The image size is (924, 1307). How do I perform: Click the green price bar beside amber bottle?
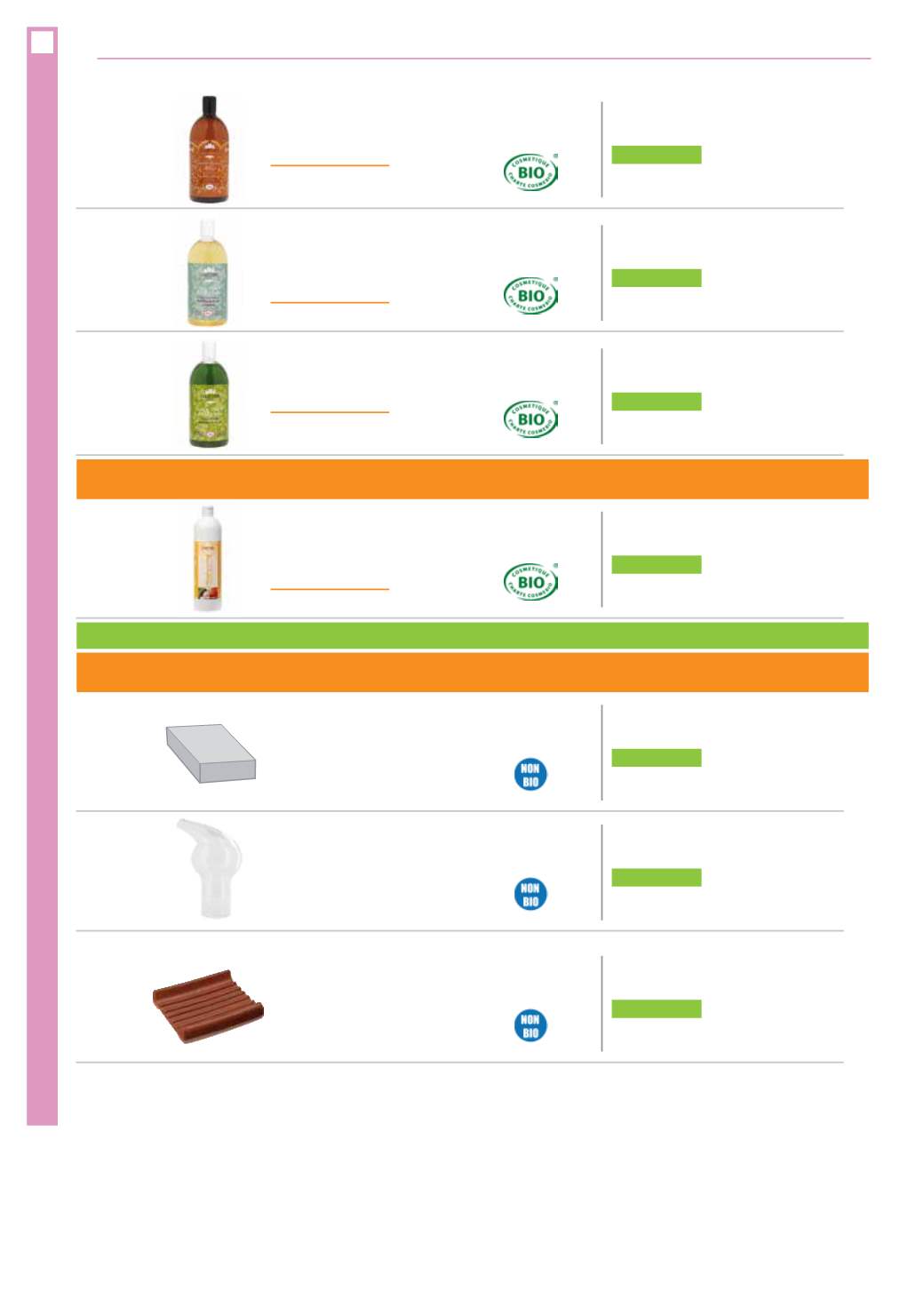point(657,155)
